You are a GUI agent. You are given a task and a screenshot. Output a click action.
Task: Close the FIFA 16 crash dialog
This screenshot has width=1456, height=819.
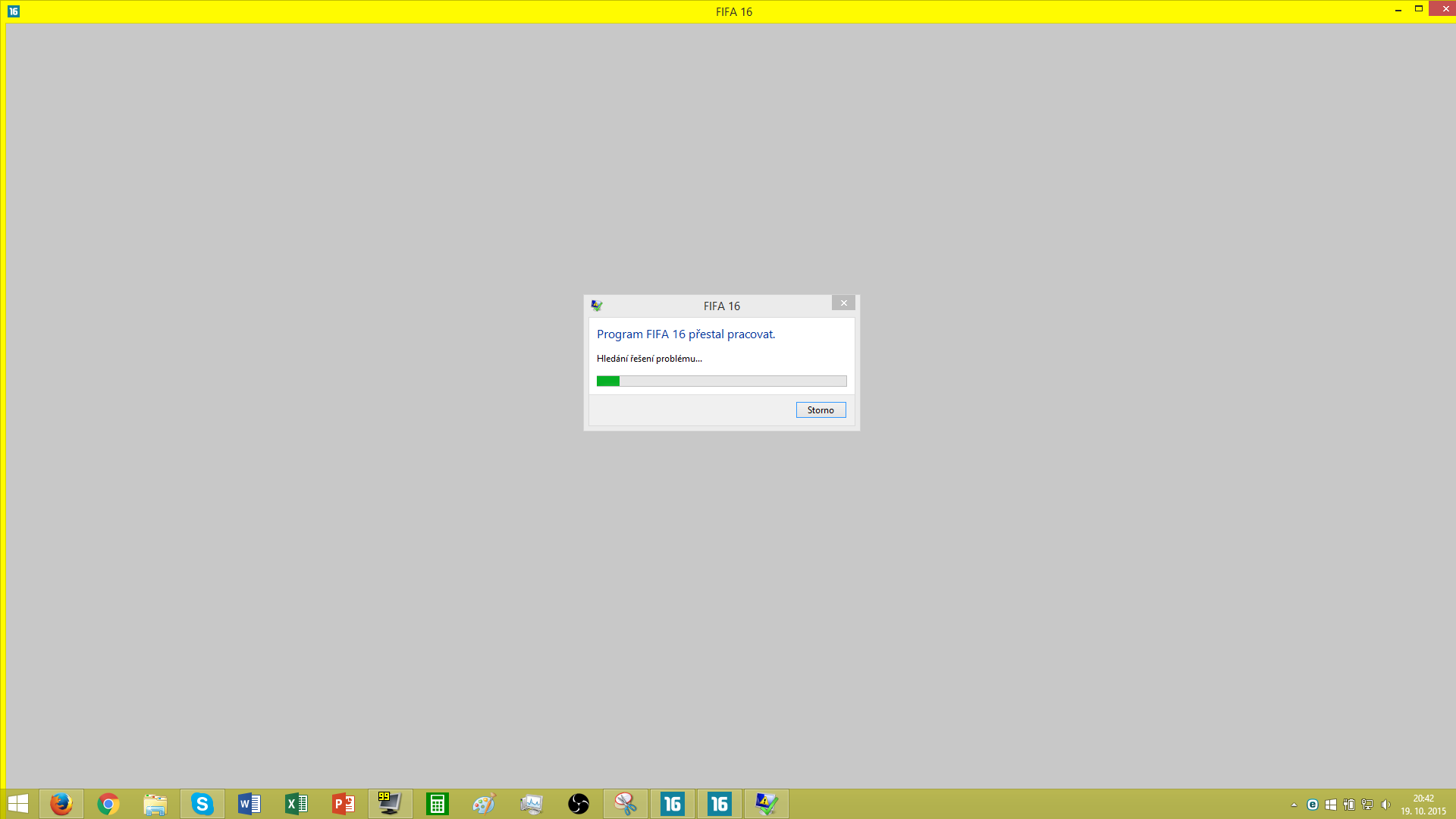click(x=843, y=303)
